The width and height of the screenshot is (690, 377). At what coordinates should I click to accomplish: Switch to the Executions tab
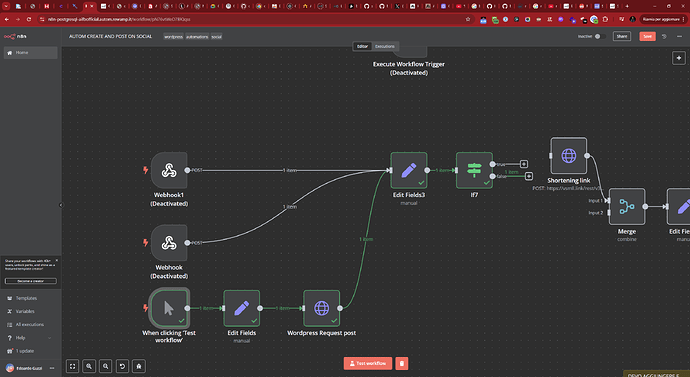385,46
